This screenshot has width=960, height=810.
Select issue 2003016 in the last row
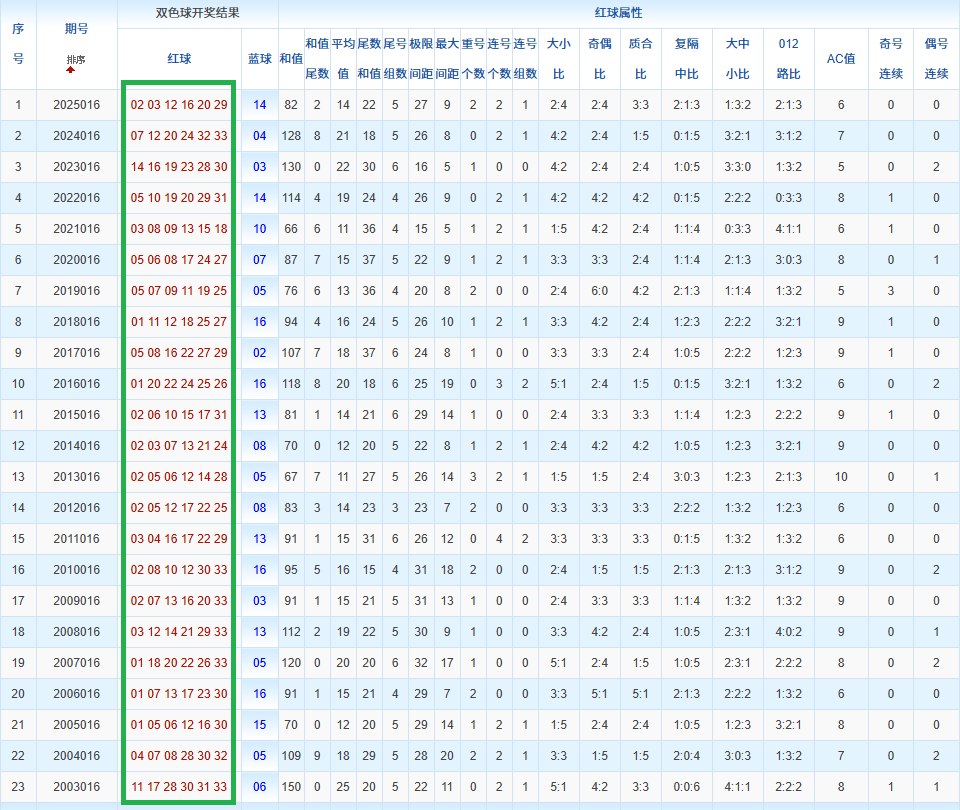pyautogui.click(x=77, y=787)
